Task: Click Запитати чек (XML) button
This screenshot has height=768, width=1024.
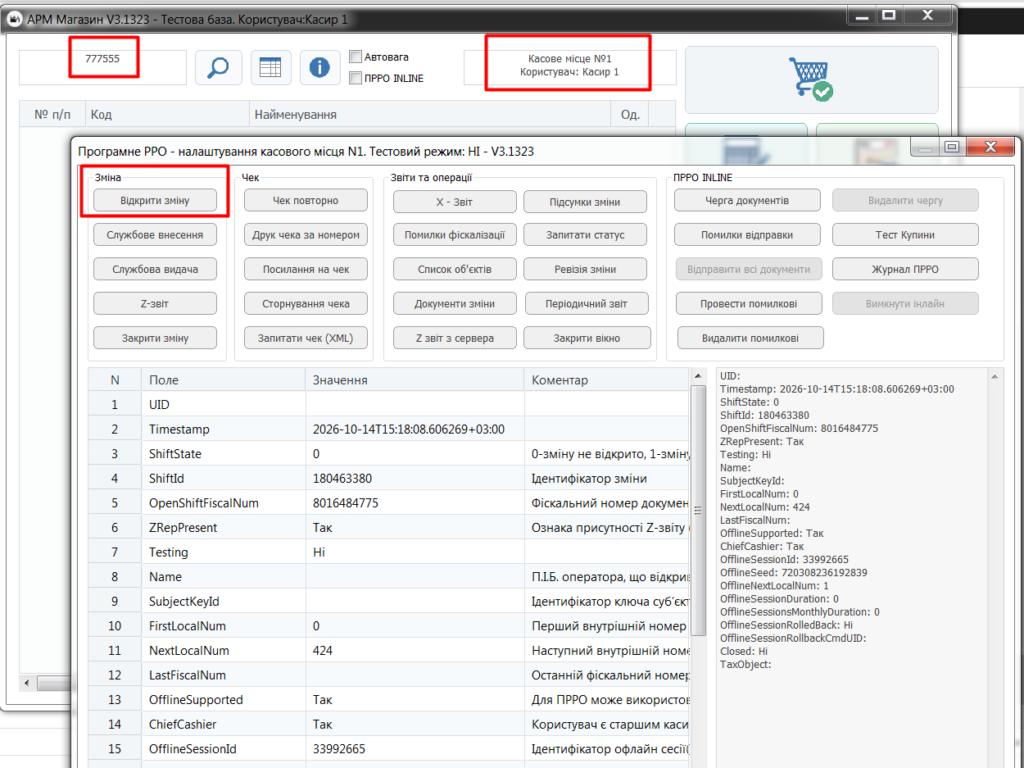Action: click(306, 338)
